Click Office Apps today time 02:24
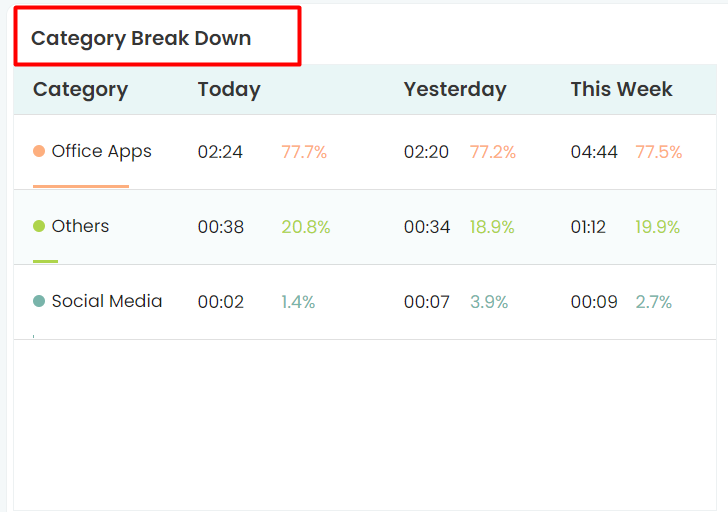Screen dimensions: 728x512 [220, 152]
